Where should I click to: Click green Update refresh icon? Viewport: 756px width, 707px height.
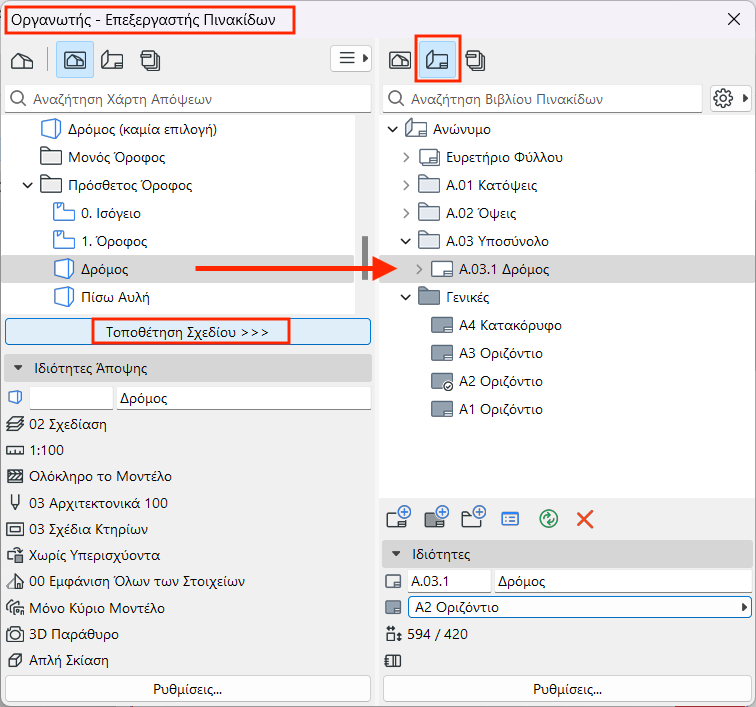click(548, 519)
